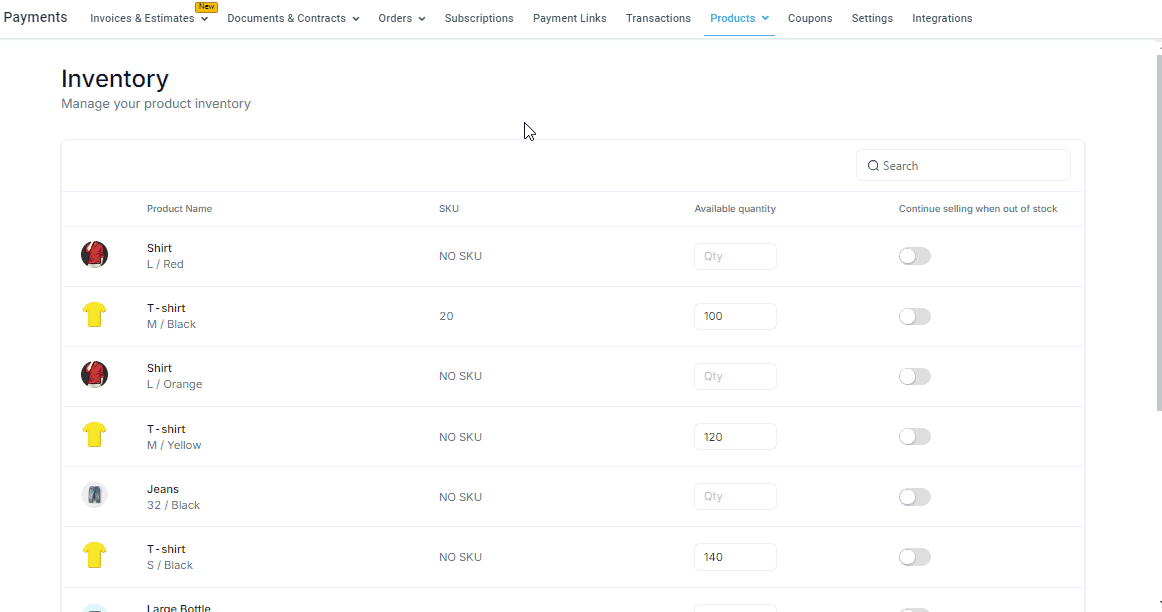
Task: Click the Available quantity column header
Action: tap(735, 209)
